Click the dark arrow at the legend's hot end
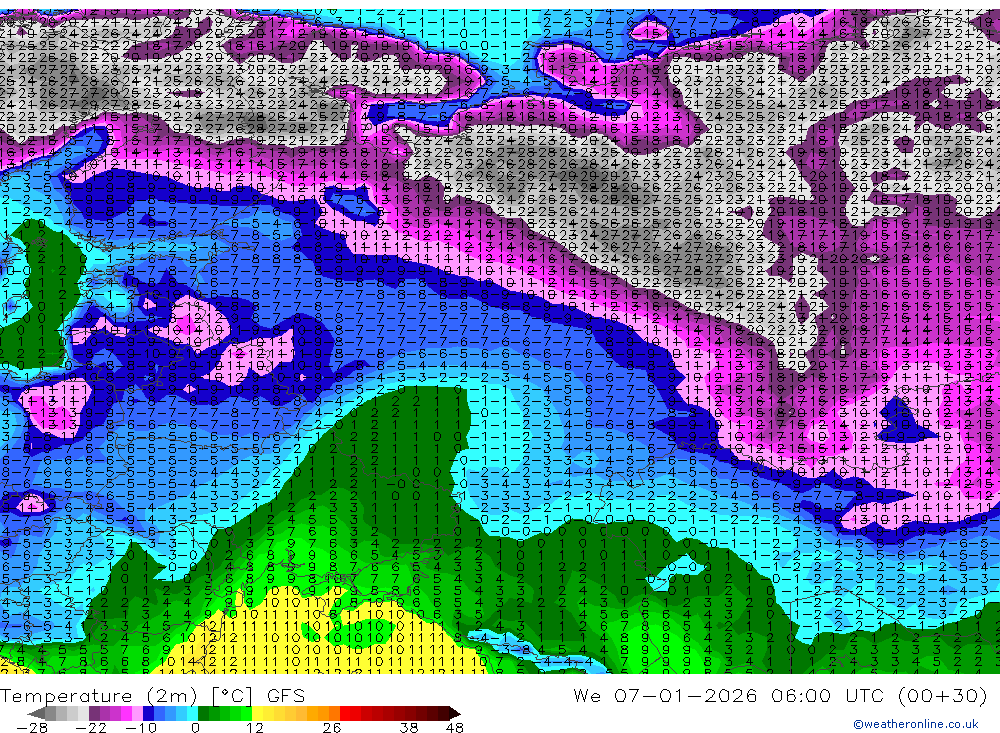Viewport: 1000px width, 733px height. tap(455, 714)
